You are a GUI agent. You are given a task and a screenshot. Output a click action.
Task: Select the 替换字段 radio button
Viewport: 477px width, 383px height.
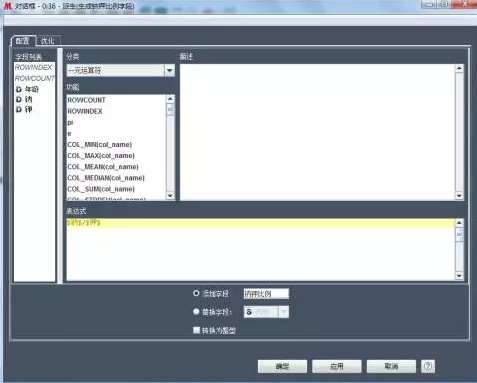tap(196, 312)
